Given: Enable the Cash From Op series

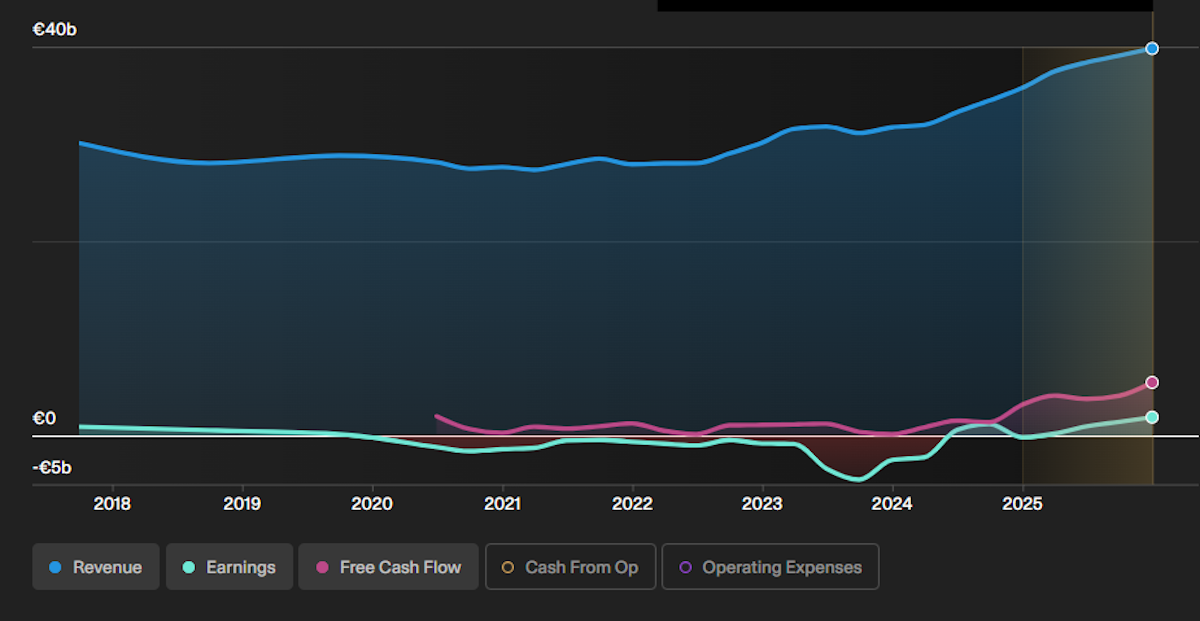Looking at the screenshot, I should click(x=570, y=567).
